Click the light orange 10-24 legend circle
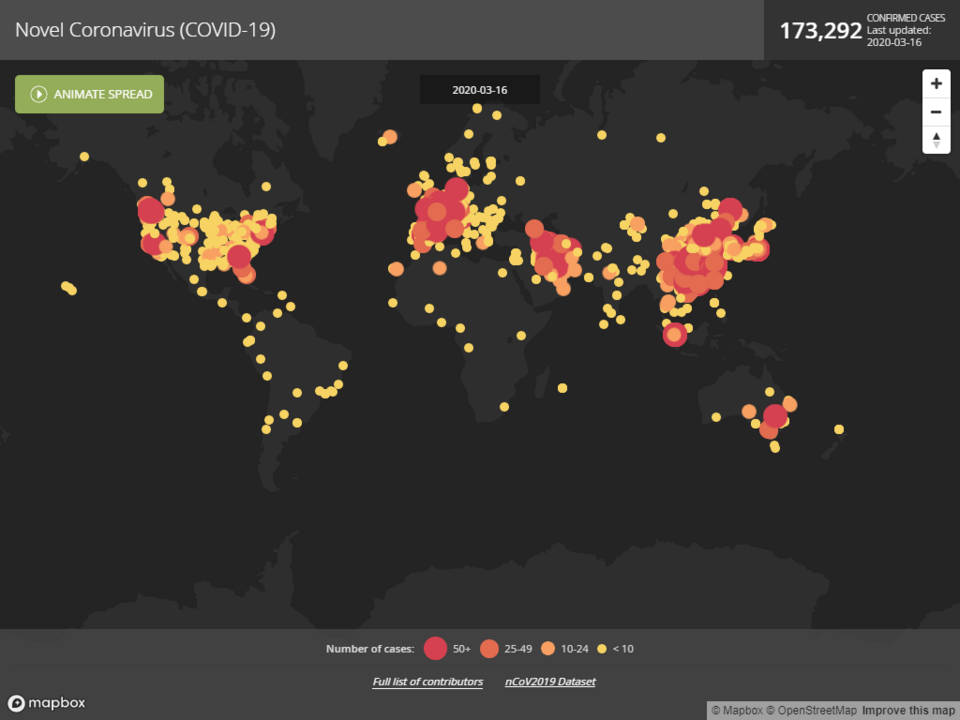The height and width of the screenshot is (720, 960). click(548, 648)
